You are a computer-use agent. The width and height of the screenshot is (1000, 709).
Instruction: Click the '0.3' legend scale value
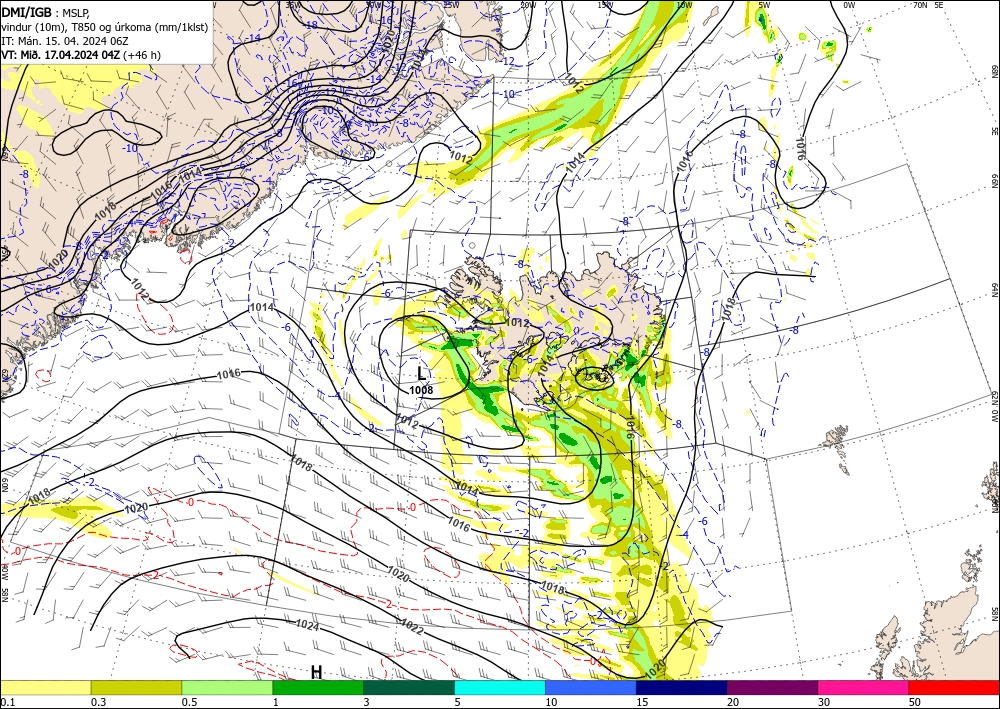pos(98,702)
